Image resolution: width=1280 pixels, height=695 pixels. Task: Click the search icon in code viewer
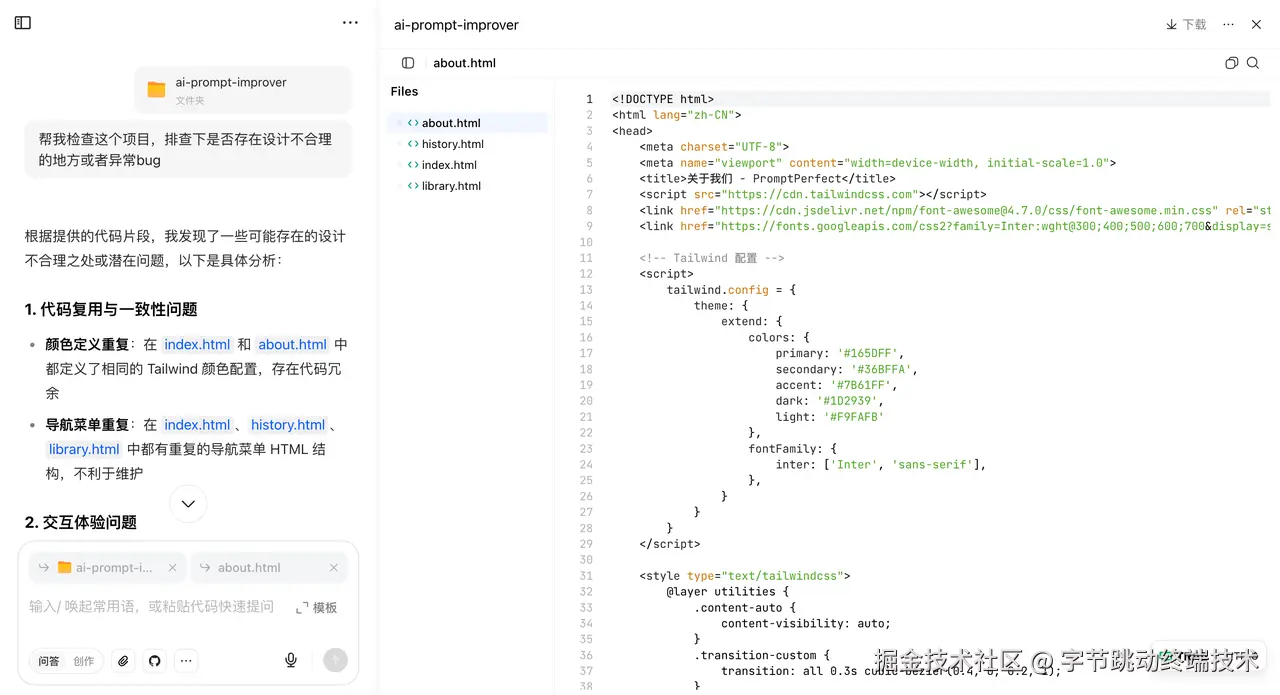click(x=1253, y=63)
